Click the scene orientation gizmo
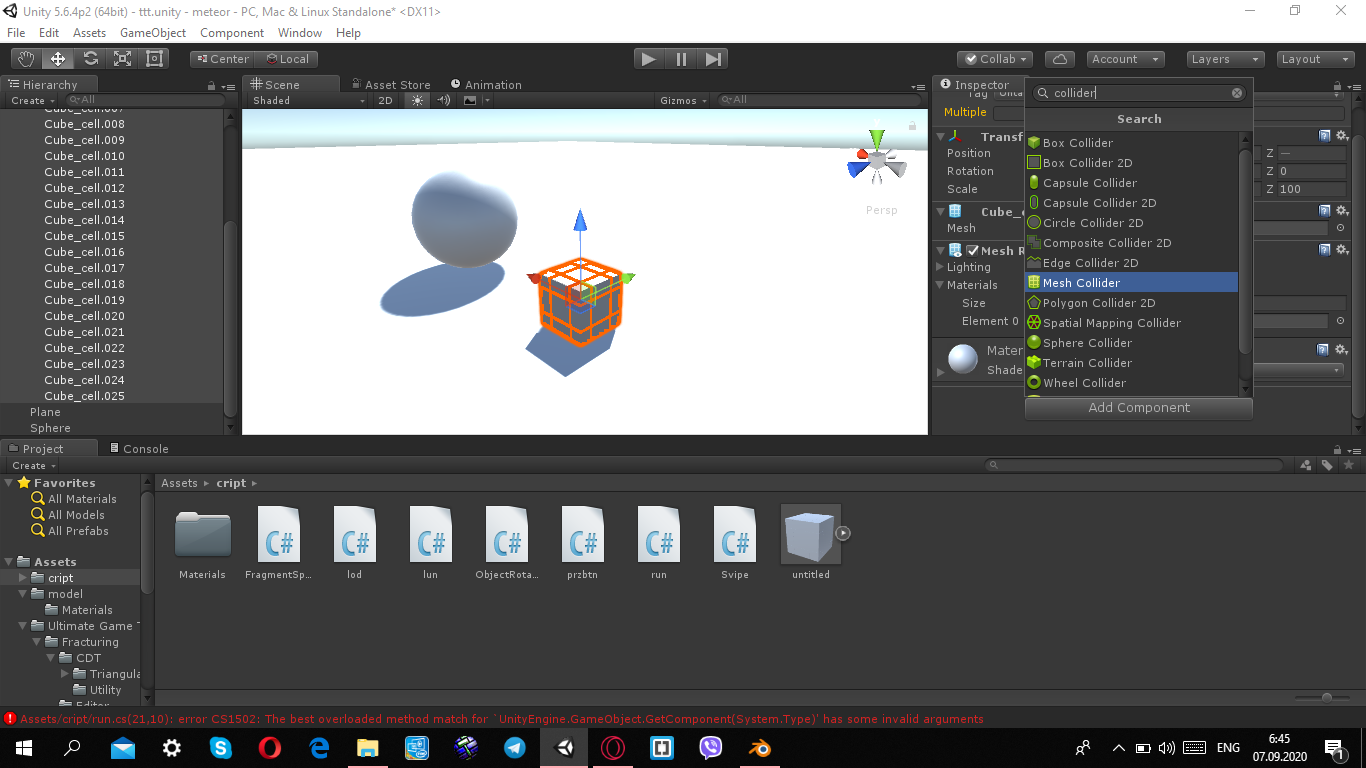This screenshot has width=1366, height=768. pyautogui.click(x=876, y=159)
